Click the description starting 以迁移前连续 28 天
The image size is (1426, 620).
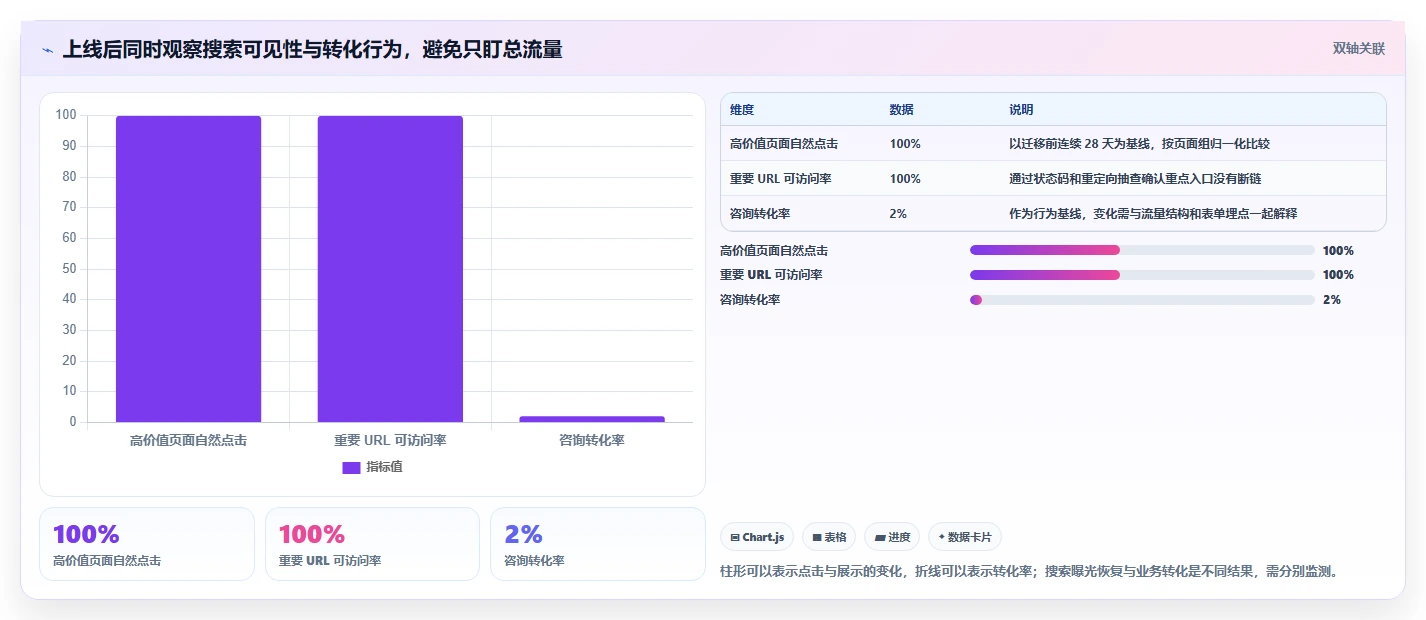(x=1140, y=144)
